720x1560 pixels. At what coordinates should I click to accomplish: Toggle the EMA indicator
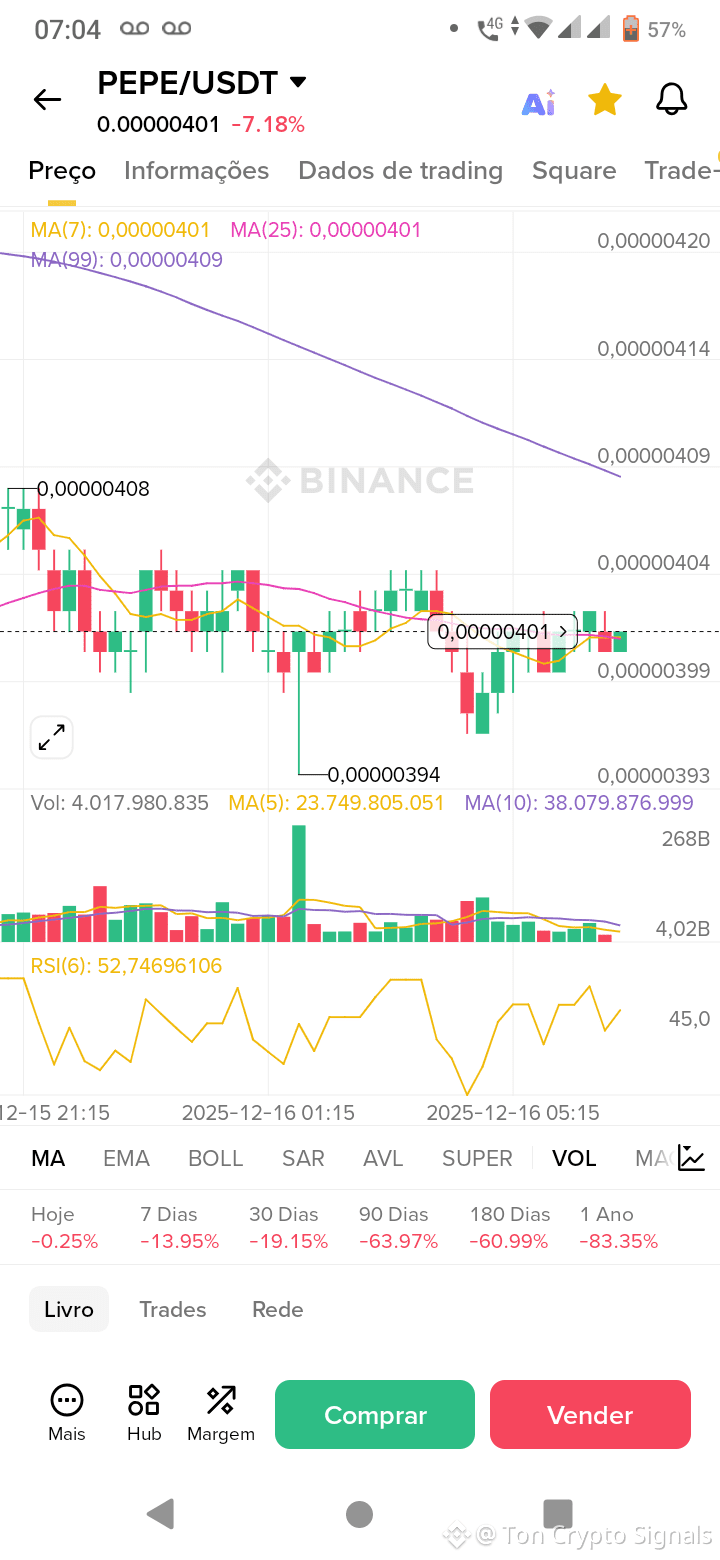[126, 1158]
